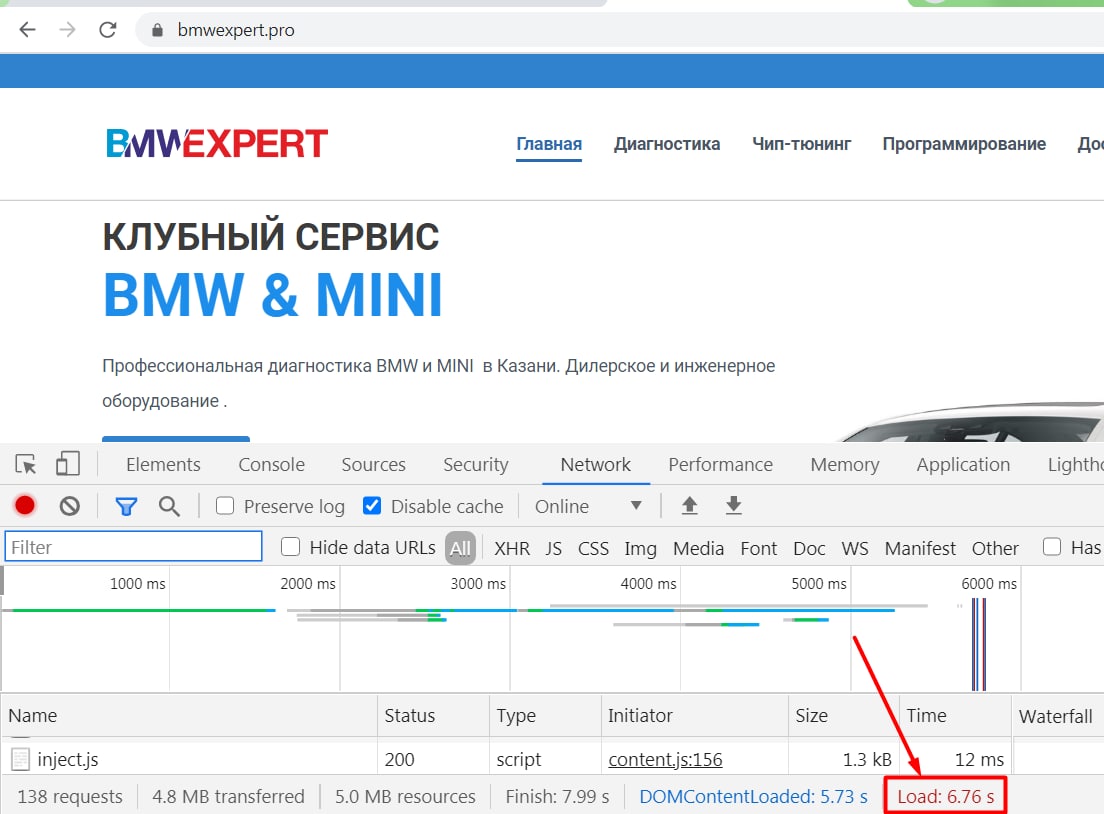Filter requests by JS

(553, 549)
